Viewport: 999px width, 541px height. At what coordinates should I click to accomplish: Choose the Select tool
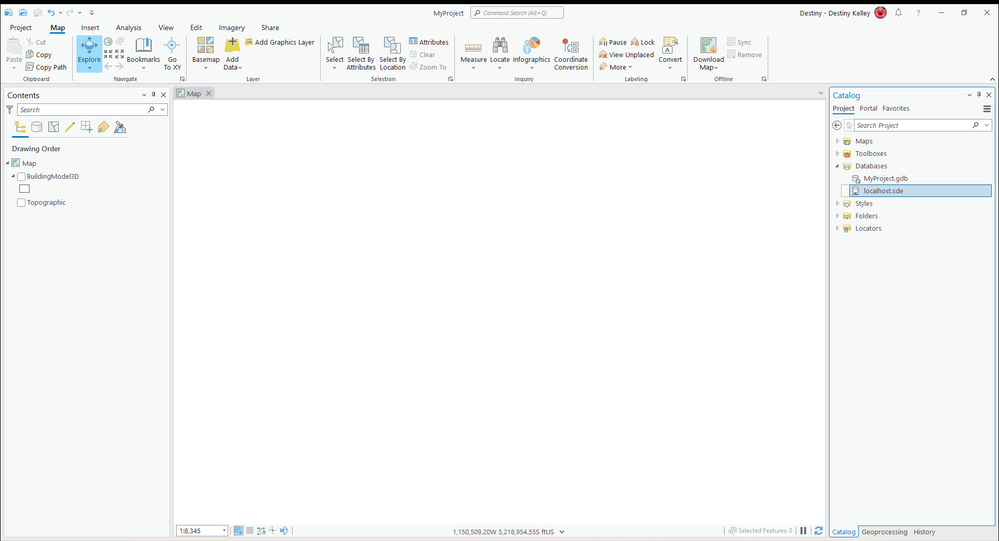[x=334, y=54]
